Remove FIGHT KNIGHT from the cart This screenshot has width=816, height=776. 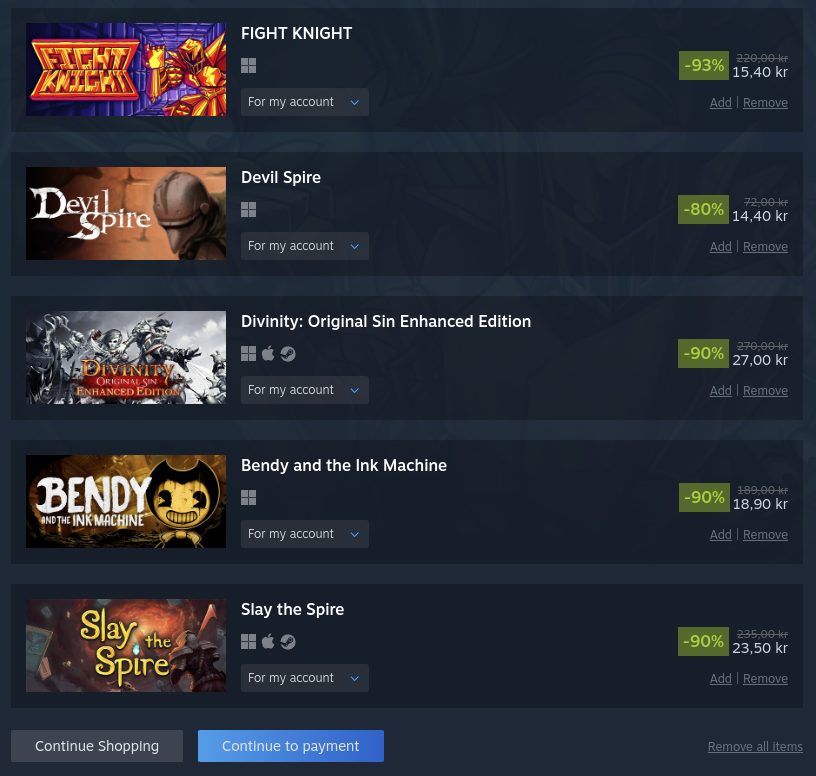[765, 103]
